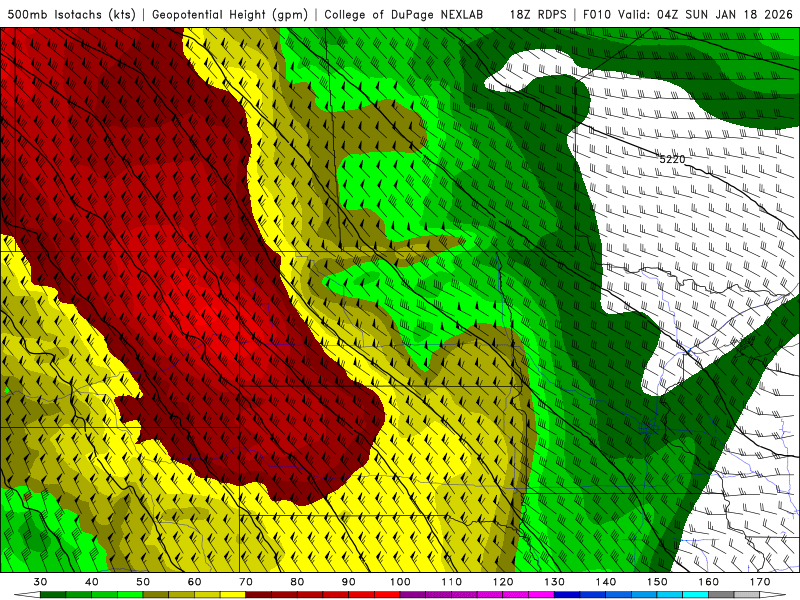Click the legend value '130'
Image resolution: width=800 pixels, height=600 pixels.
[x=555, y=582]
